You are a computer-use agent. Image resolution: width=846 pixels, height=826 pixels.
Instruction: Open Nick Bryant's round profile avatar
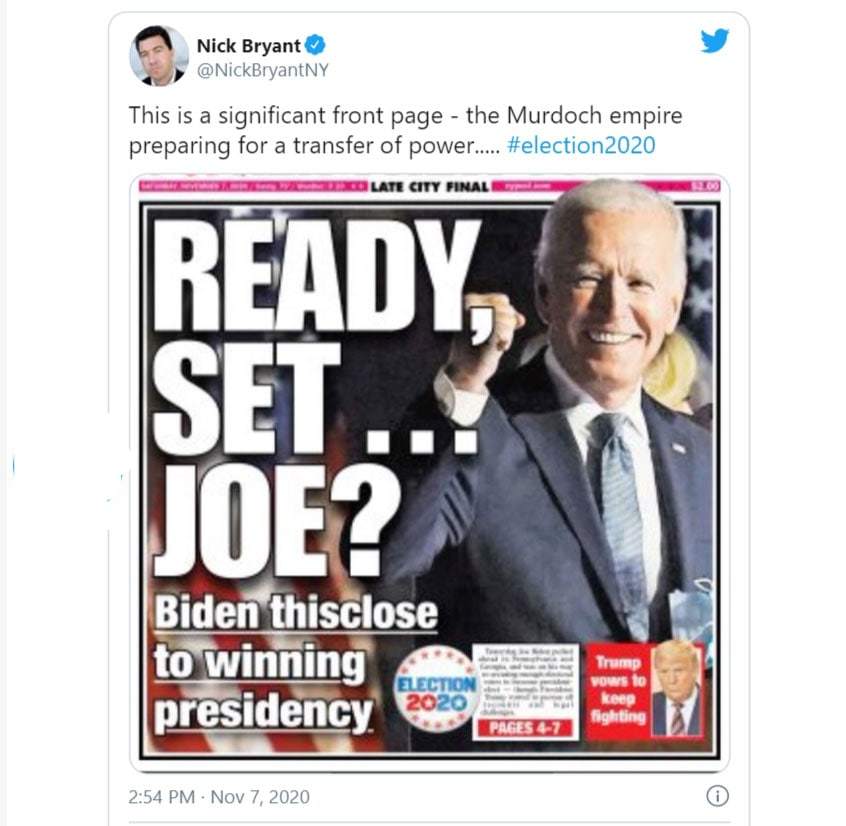pyautogui.click(x=159, y=55)
